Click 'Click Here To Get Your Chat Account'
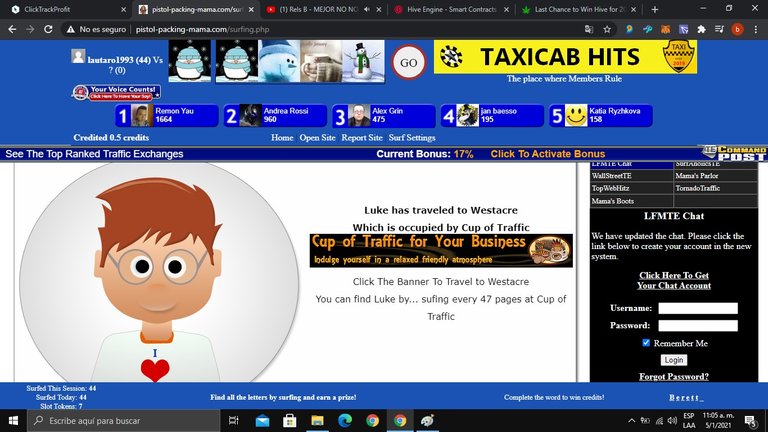Image resolution: width=768 pixels, height=432 pixels. (673, 280)
